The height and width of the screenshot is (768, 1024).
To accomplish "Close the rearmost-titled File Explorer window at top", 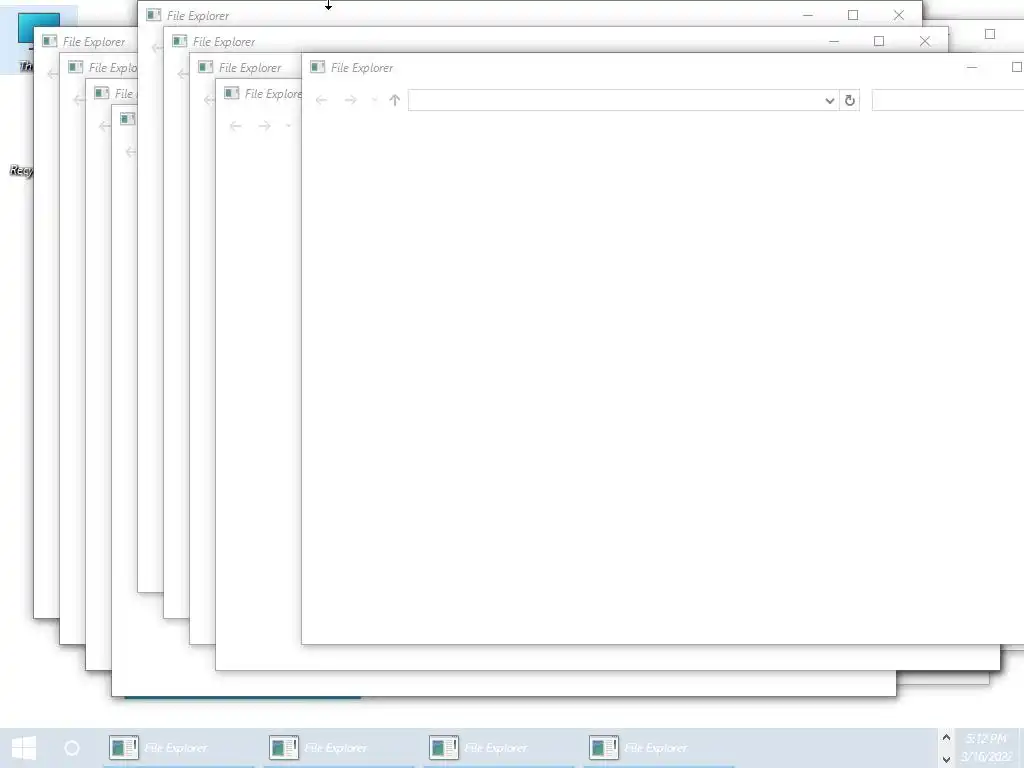I will coord(899,15).
